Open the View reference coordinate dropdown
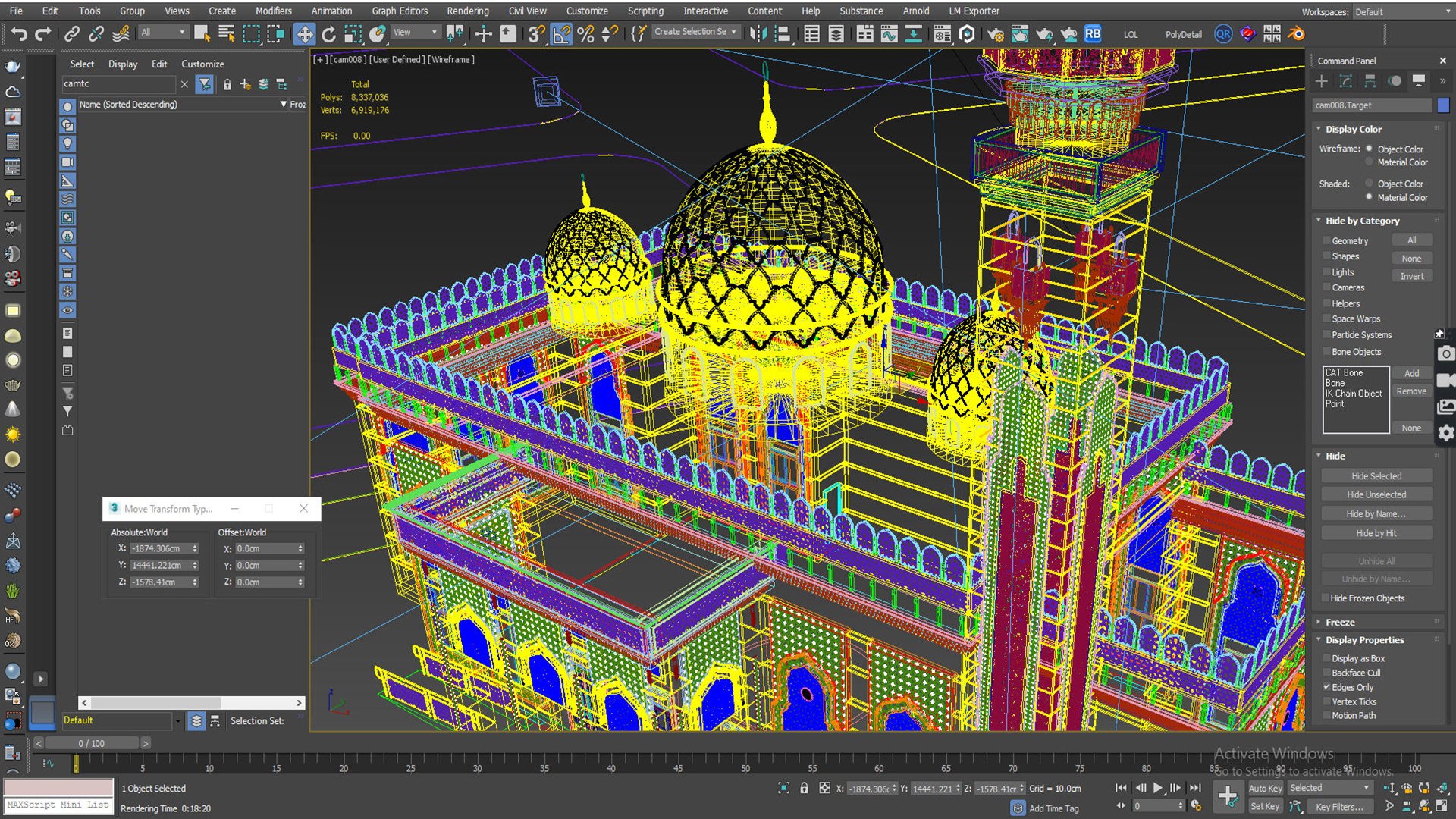1456x819 pixels. tap(415, 33)
